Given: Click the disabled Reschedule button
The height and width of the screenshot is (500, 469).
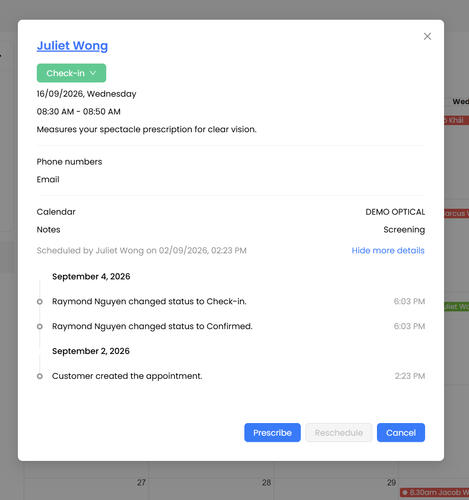Looking at the screenshot, I should (x=339, y=433).
